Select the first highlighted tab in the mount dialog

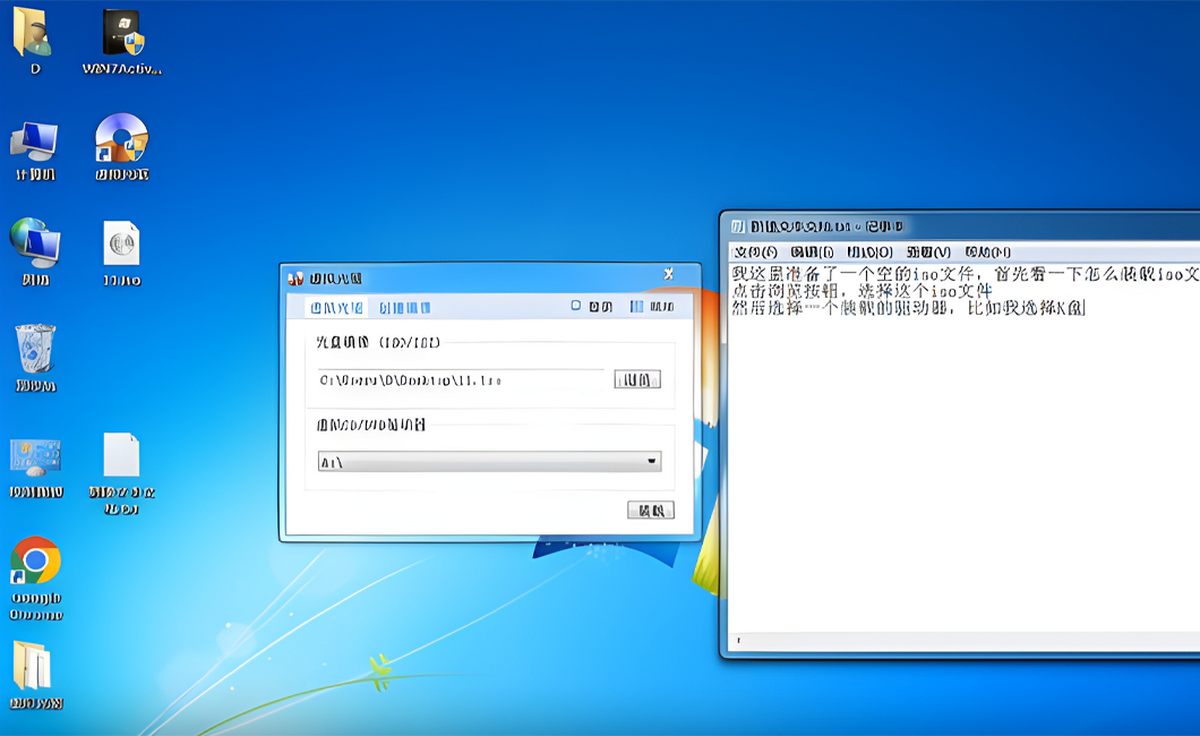(335, 306)
